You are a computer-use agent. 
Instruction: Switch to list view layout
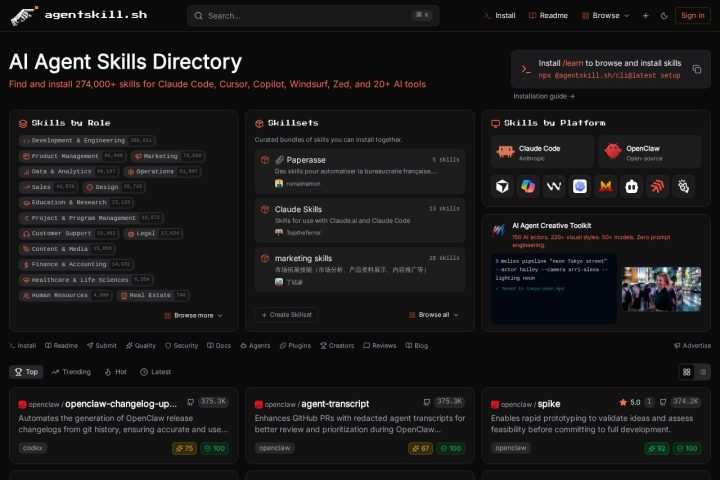[703, 372]
